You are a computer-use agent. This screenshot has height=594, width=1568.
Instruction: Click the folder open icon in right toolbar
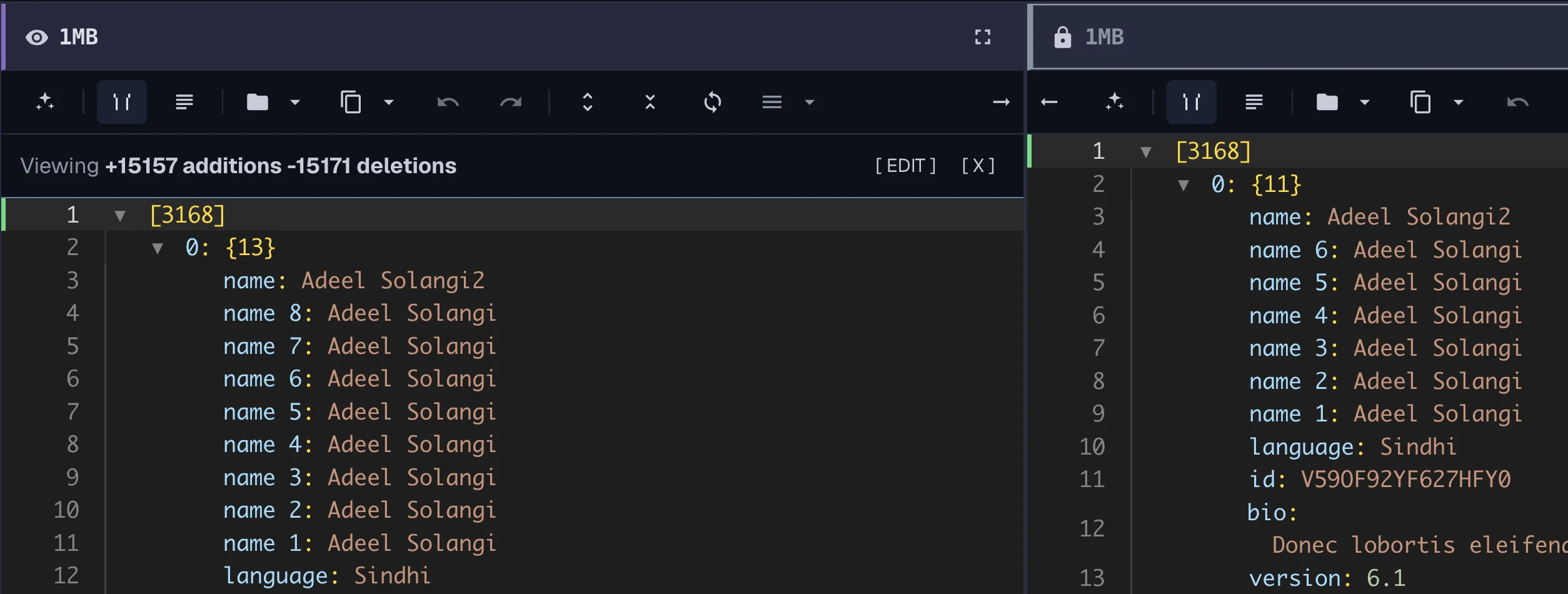pos(1327,102)
